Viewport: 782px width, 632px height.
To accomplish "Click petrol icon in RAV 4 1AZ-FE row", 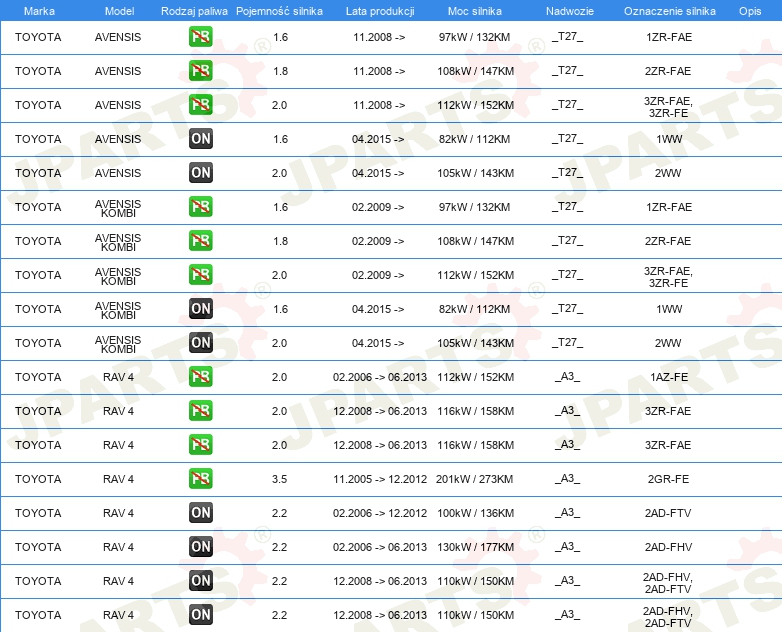I will pos(200,377).
